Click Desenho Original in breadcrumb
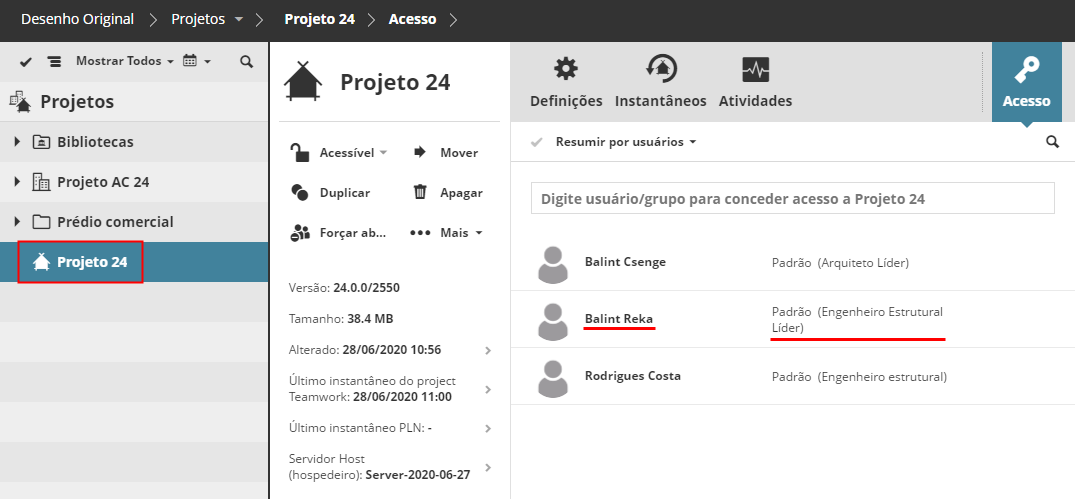 click(x=77, y=19)
